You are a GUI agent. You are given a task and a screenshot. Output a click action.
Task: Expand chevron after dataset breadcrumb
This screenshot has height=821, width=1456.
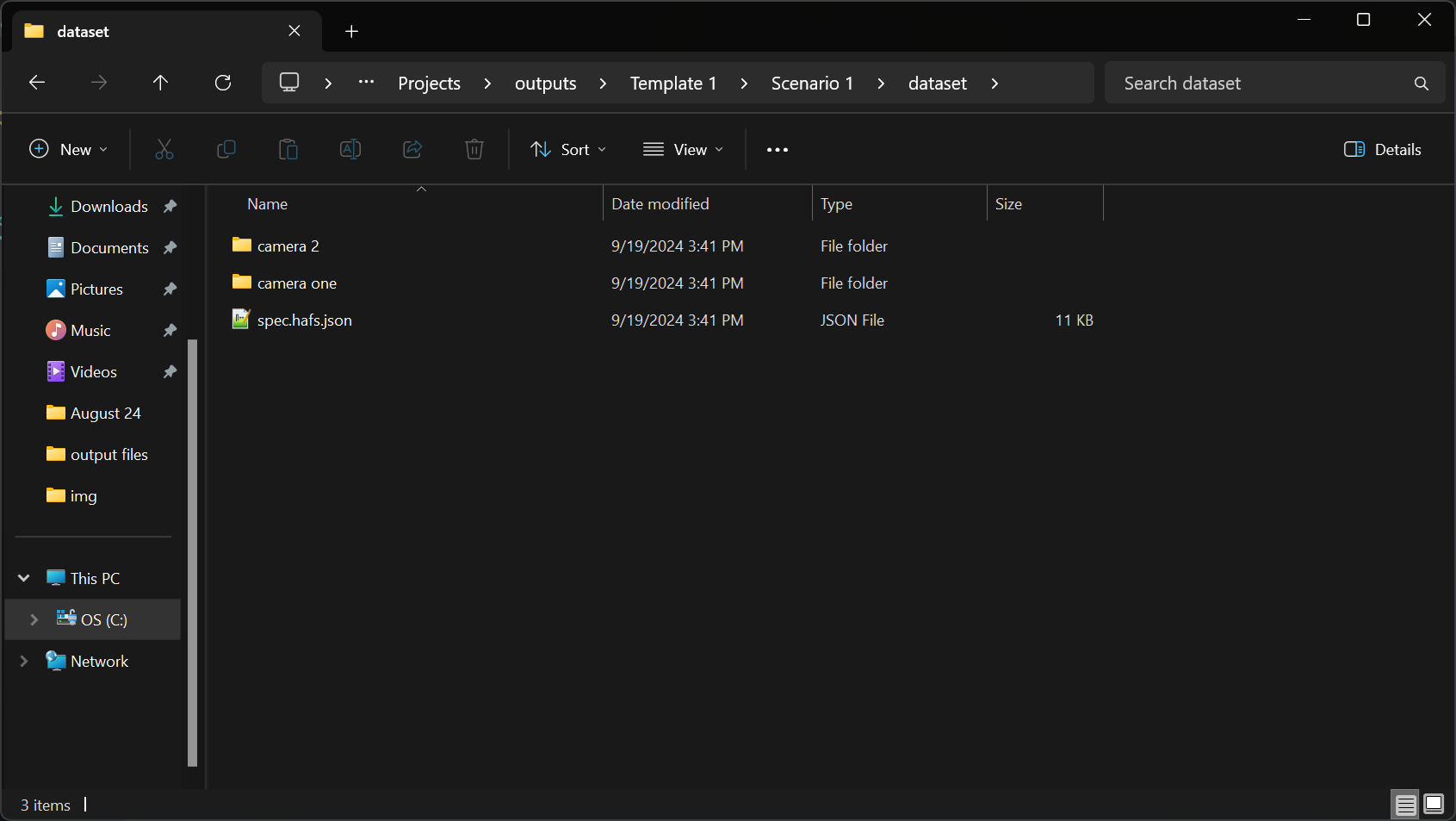click(x=994, y=83)
